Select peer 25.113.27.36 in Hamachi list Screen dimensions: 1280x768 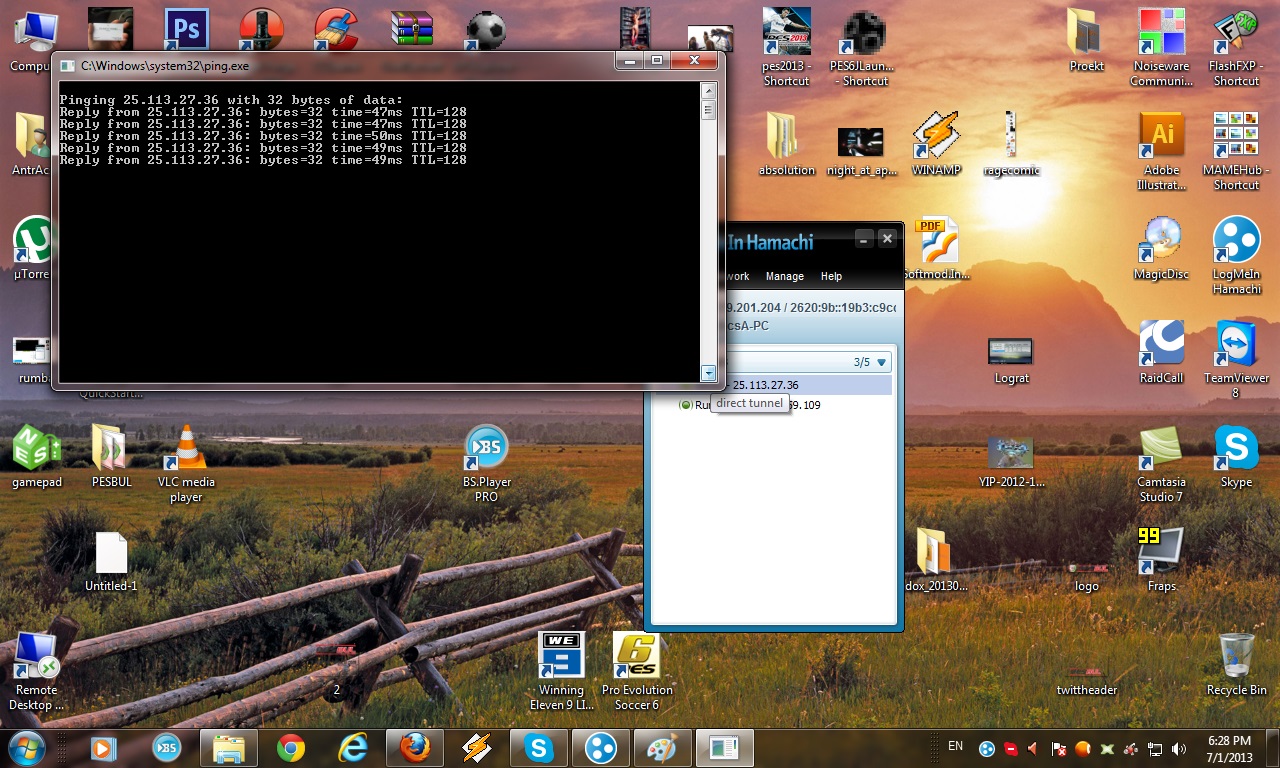[765, 385]
